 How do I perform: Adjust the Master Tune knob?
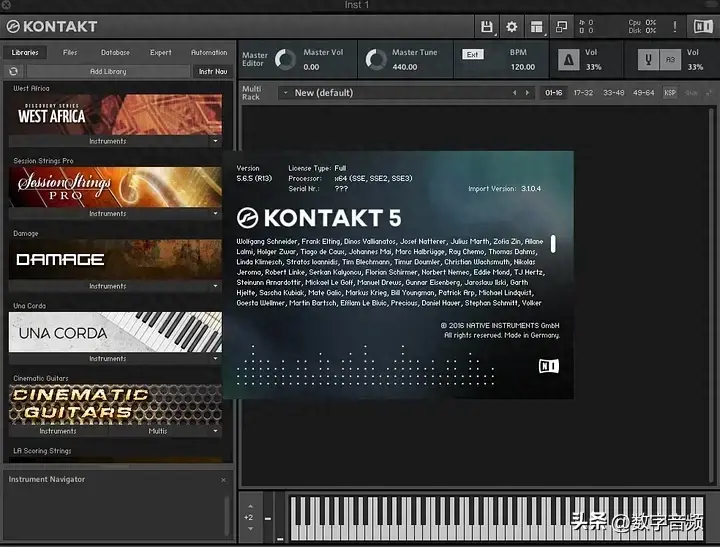376,60
